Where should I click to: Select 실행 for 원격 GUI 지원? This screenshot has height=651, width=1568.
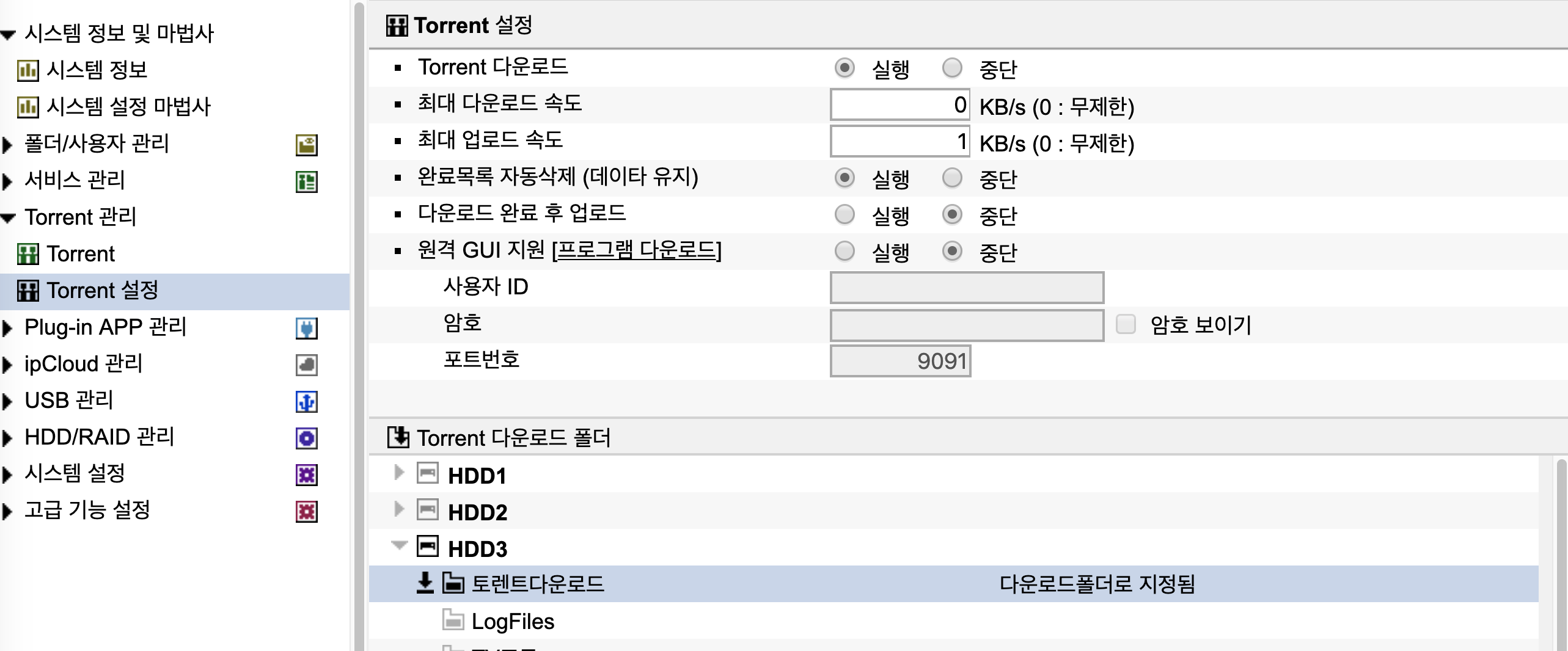844,251
